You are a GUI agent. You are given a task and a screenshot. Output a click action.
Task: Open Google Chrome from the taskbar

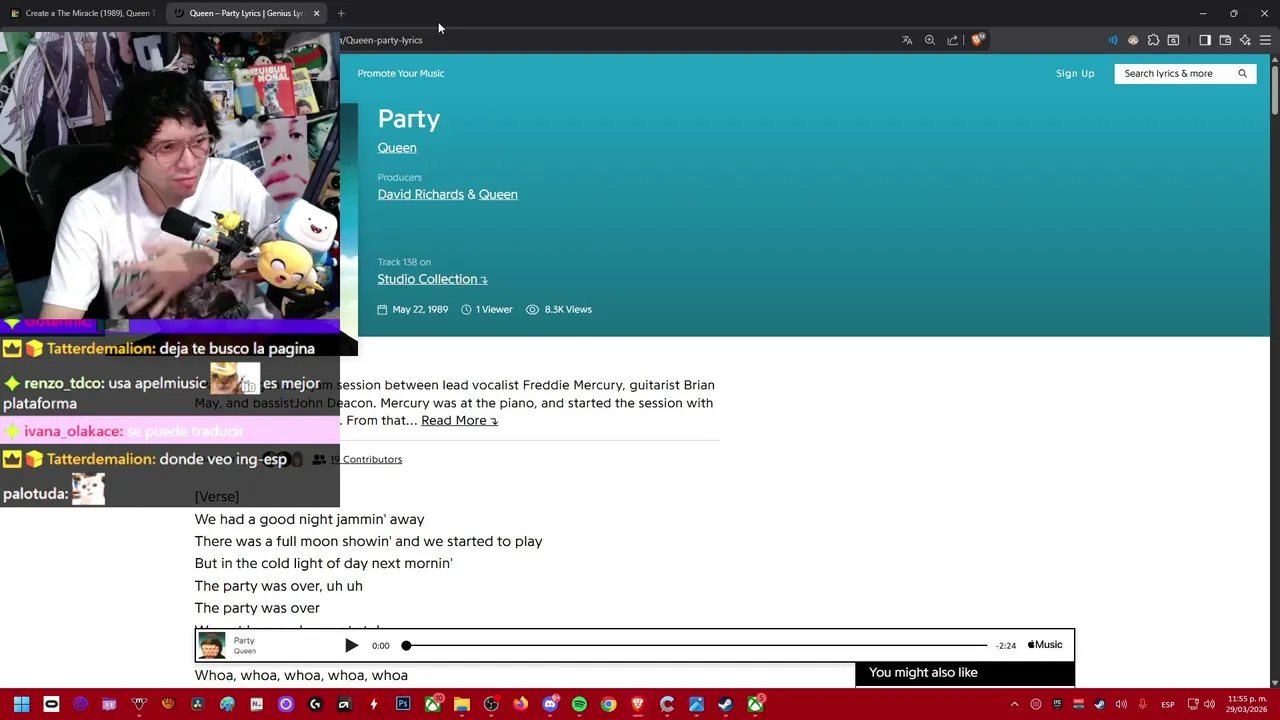point(608,704)
